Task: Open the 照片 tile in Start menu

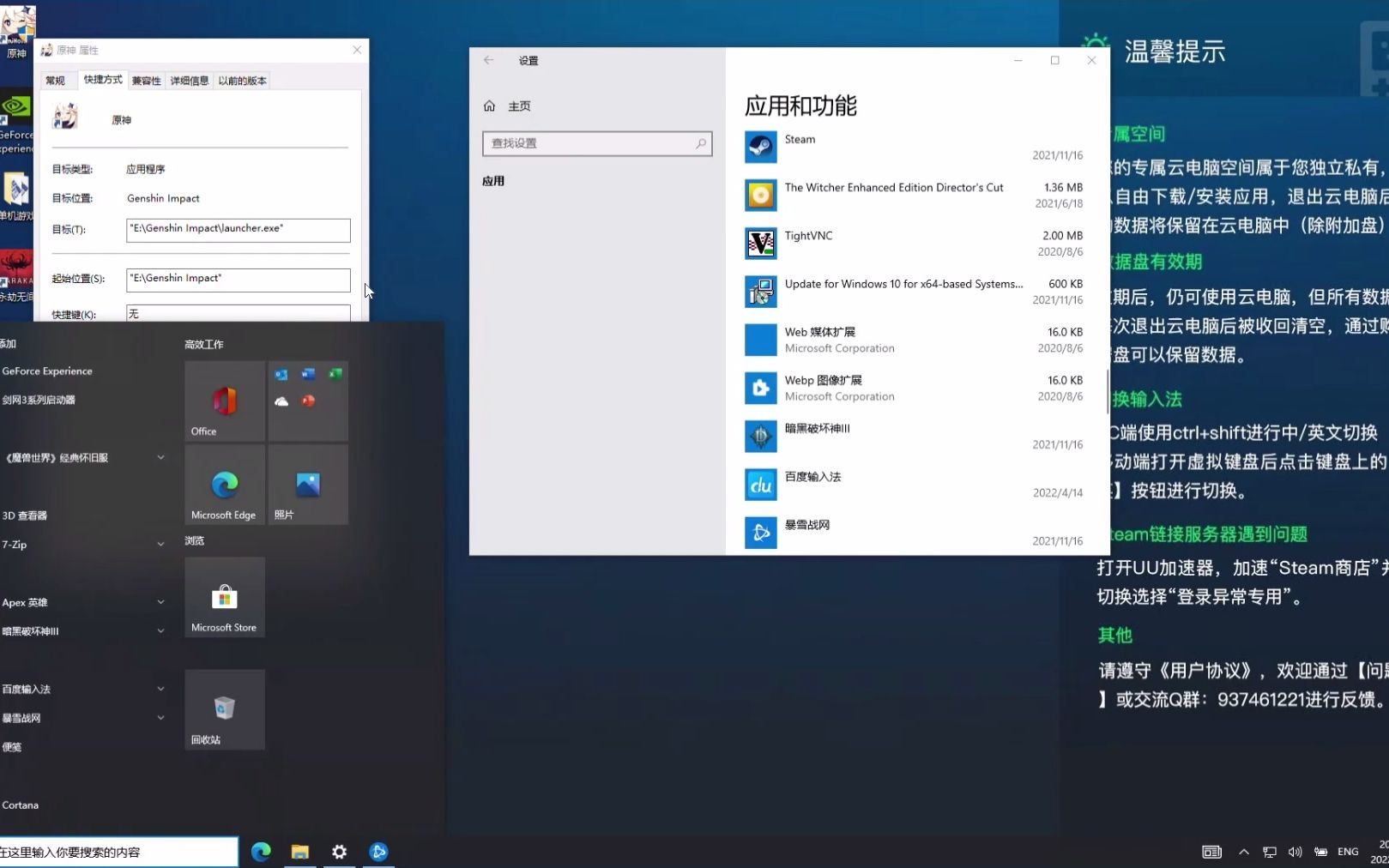Action: point(307,484)
